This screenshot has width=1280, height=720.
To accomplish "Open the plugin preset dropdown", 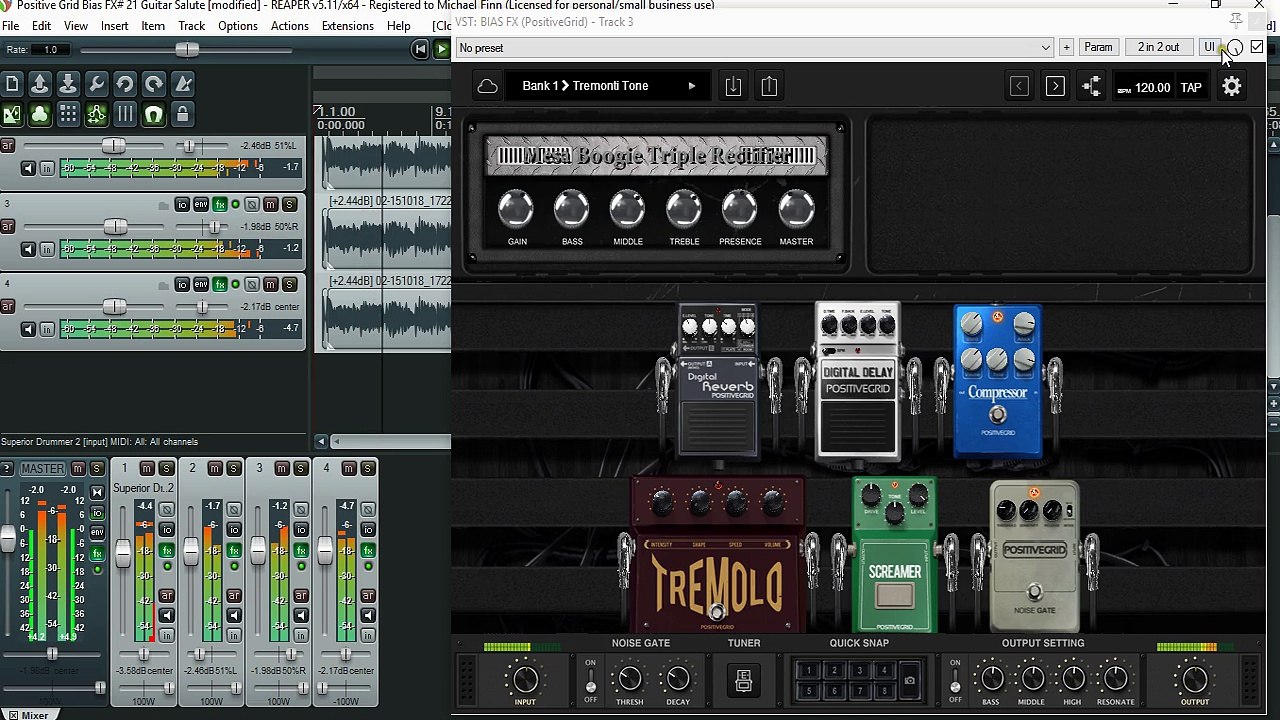I will coord(754,48).
